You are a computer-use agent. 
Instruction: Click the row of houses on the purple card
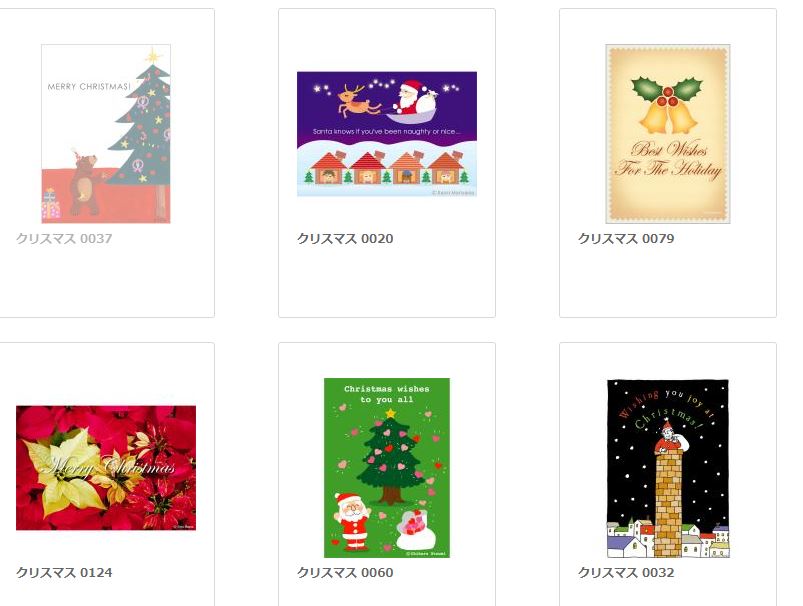388,168
